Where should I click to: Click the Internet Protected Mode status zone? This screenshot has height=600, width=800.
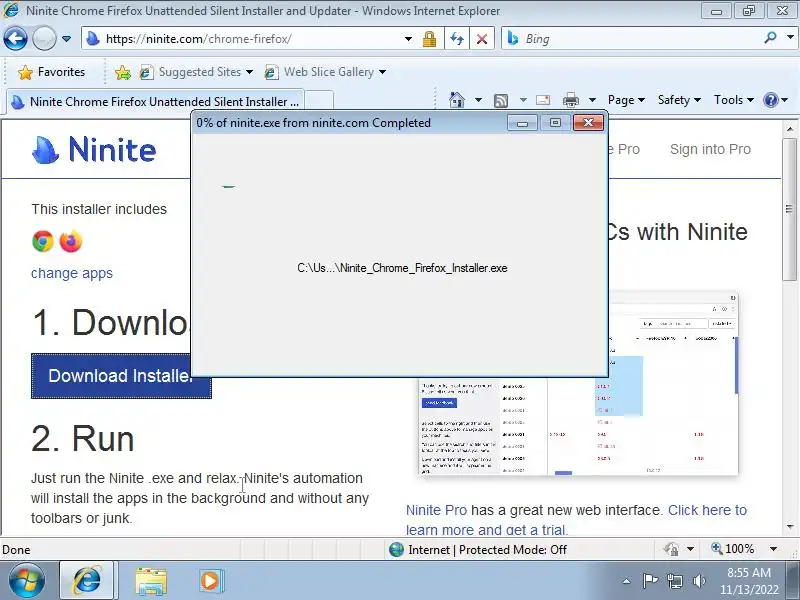click(x=478, y=549)
